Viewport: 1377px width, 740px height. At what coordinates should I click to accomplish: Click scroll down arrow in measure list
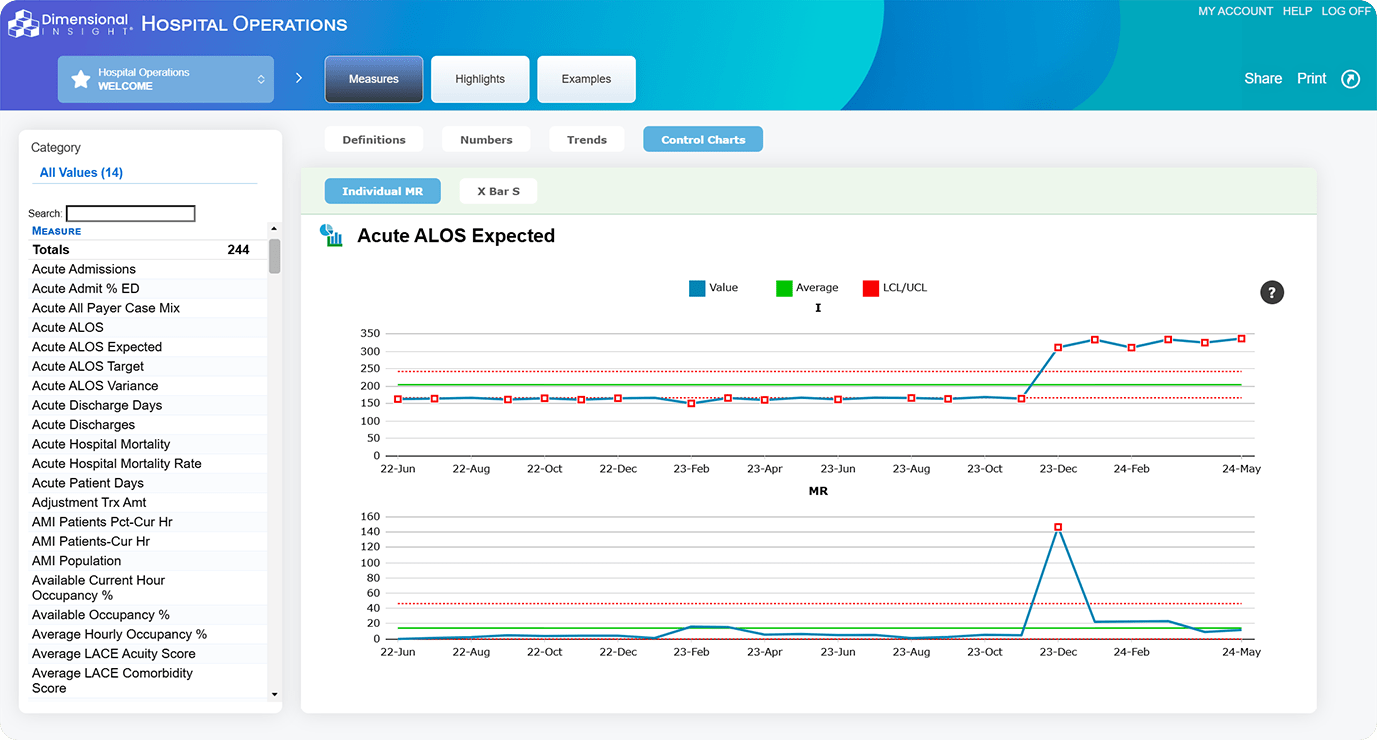click(x=274, y=694)
